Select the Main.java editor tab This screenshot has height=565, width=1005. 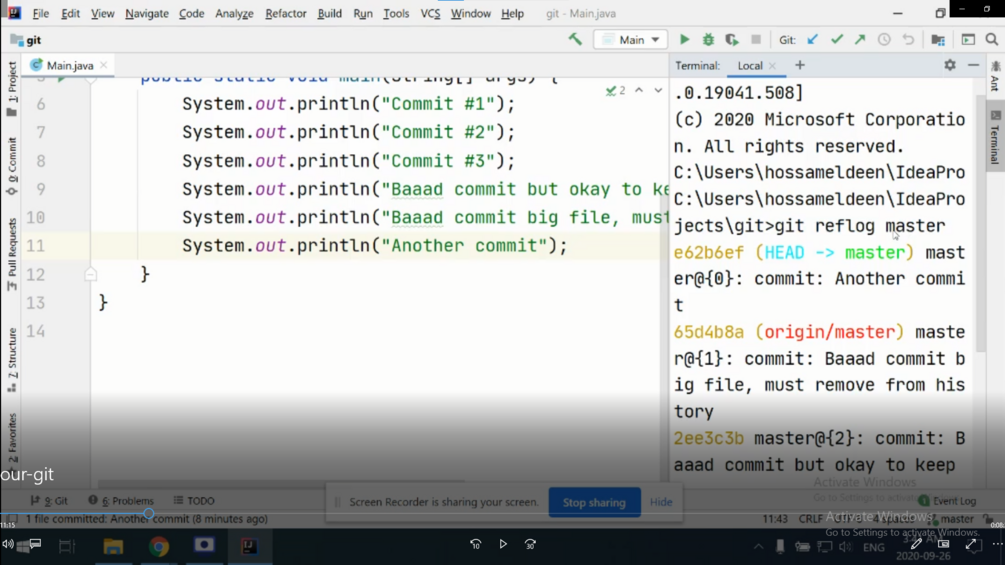[69, 65]
